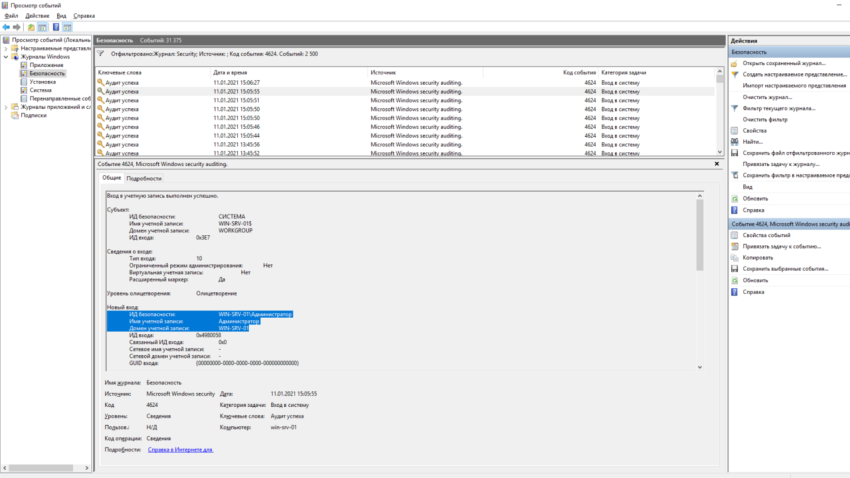Click event description scrollbar down arrow
The width and height of the screenshot is (850, 478).
coord(699,367)
